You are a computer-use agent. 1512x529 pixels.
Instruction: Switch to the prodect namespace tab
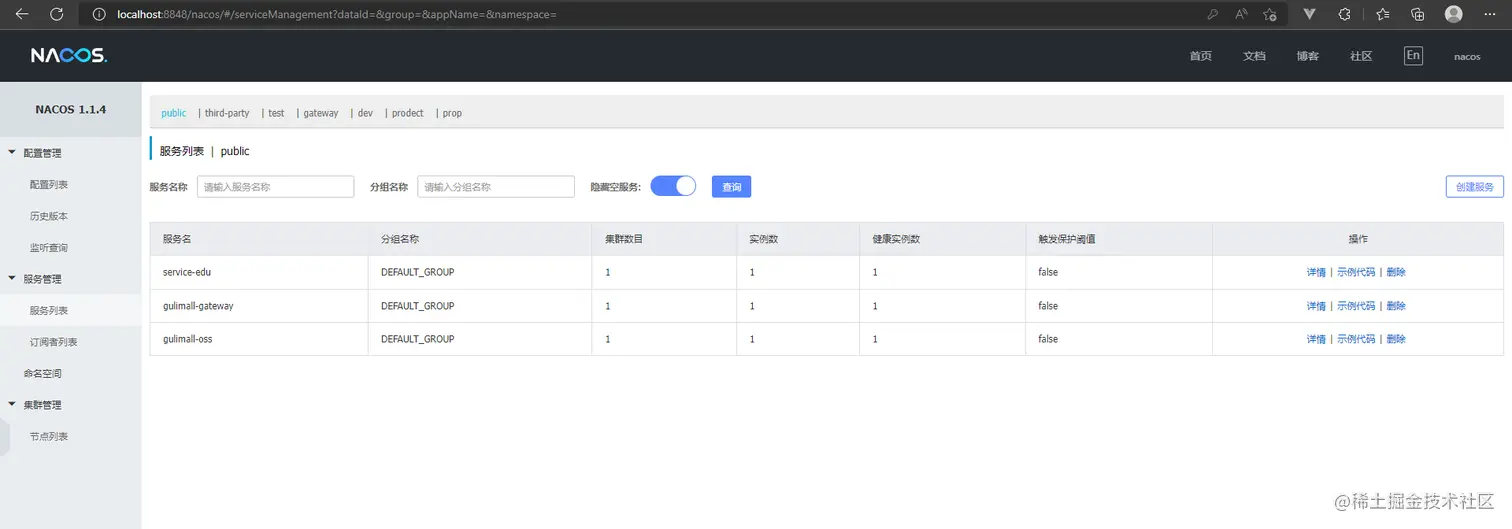408,113
